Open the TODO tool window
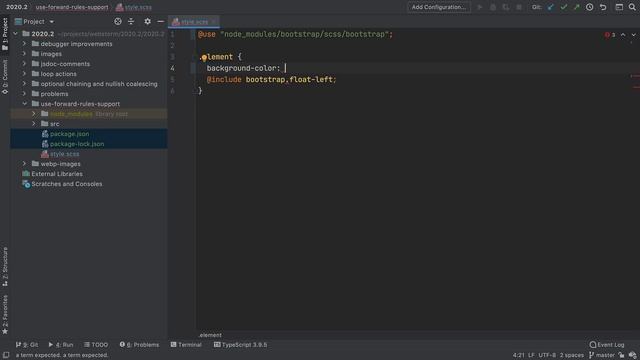The width and height of the screenshot is (640, 360). tap(96, 344)
